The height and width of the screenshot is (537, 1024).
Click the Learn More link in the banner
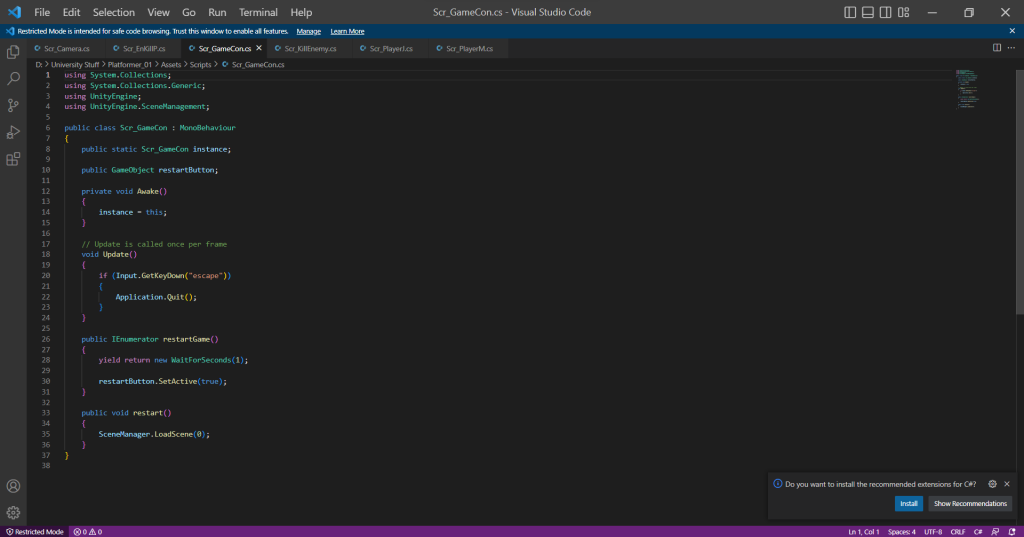347,31
